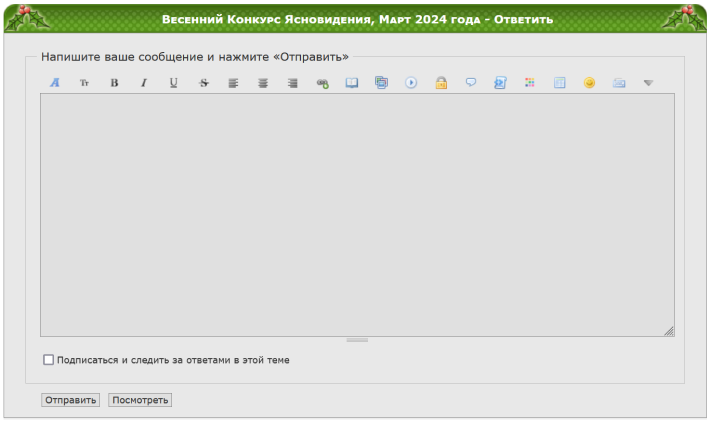The height and width of the screenshot is (423, 710).
Task: Click the media play icon in toolbar
Action: (x=411, y=83)
